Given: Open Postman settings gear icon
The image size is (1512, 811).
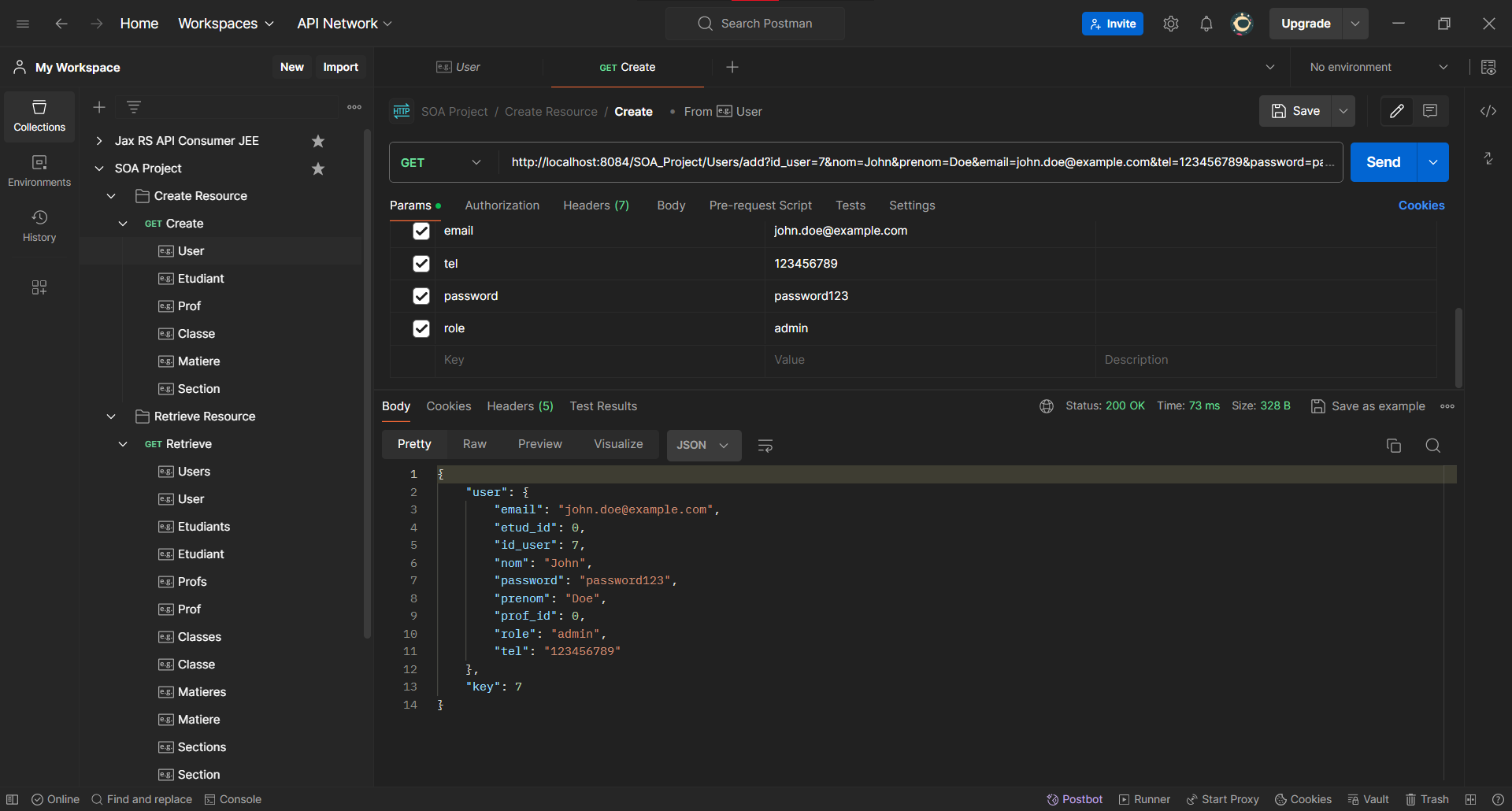Looking at the screenshot, I should (1171, 24).
